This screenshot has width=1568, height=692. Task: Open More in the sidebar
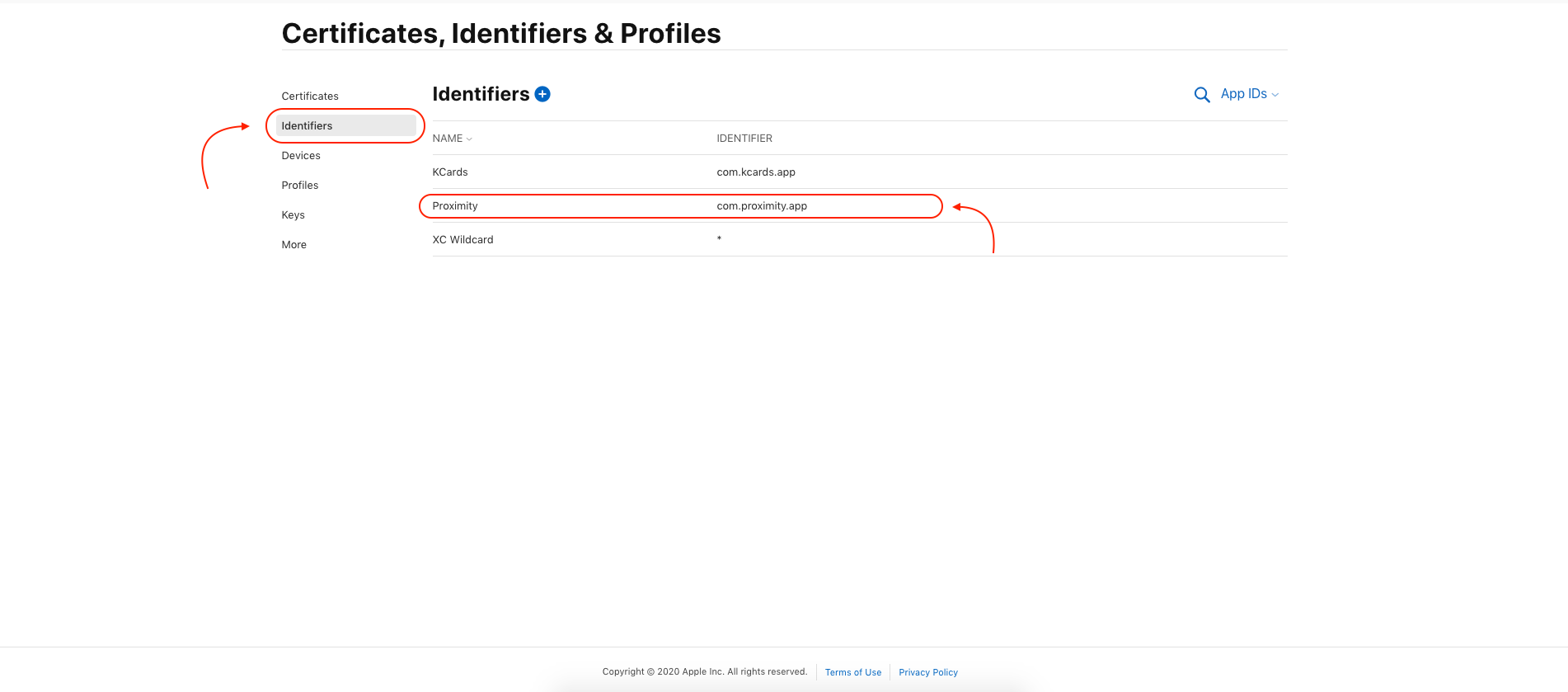point(294,245)
